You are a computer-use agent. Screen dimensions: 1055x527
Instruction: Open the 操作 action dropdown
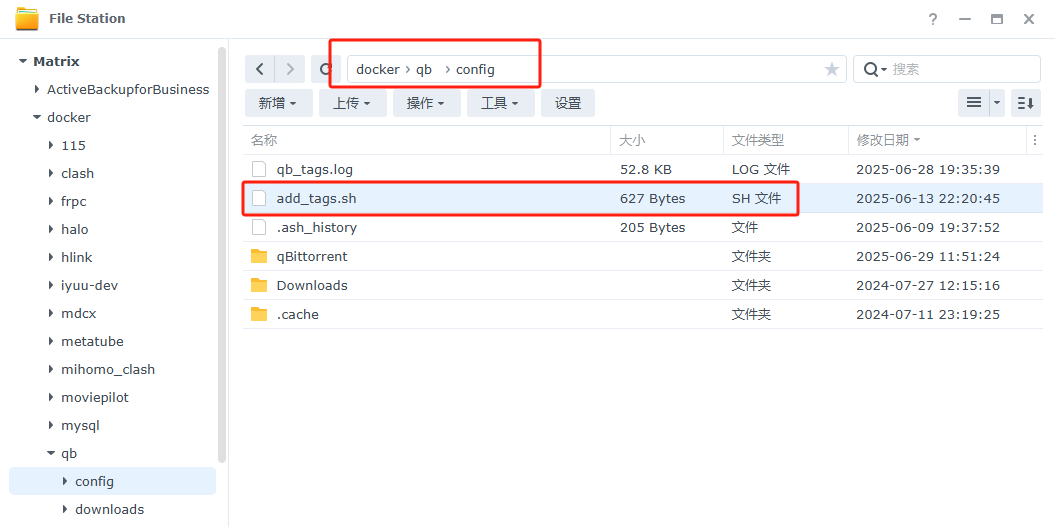(426, 103)
